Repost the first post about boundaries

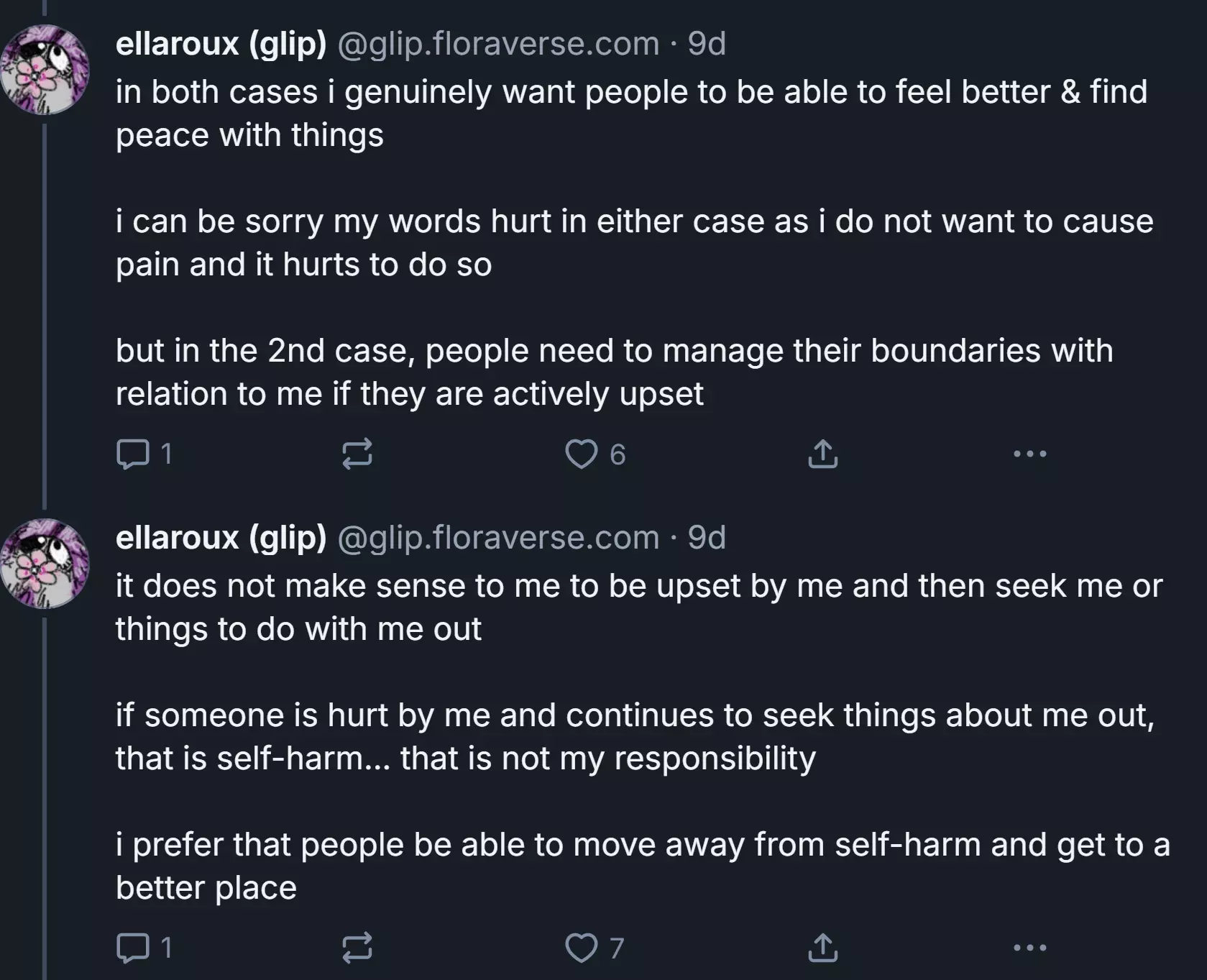[x=357, y=454]
